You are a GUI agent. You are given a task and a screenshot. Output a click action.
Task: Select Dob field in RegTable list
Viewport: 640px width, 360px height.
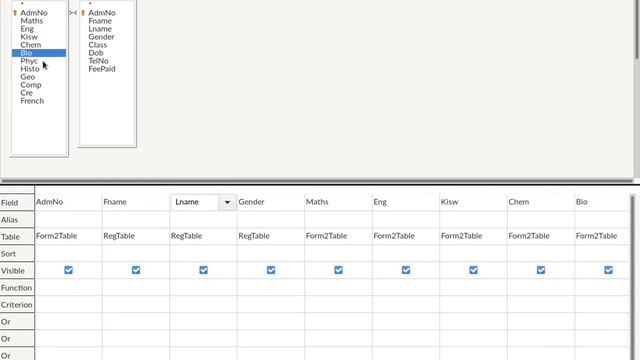tap(96, 53)
